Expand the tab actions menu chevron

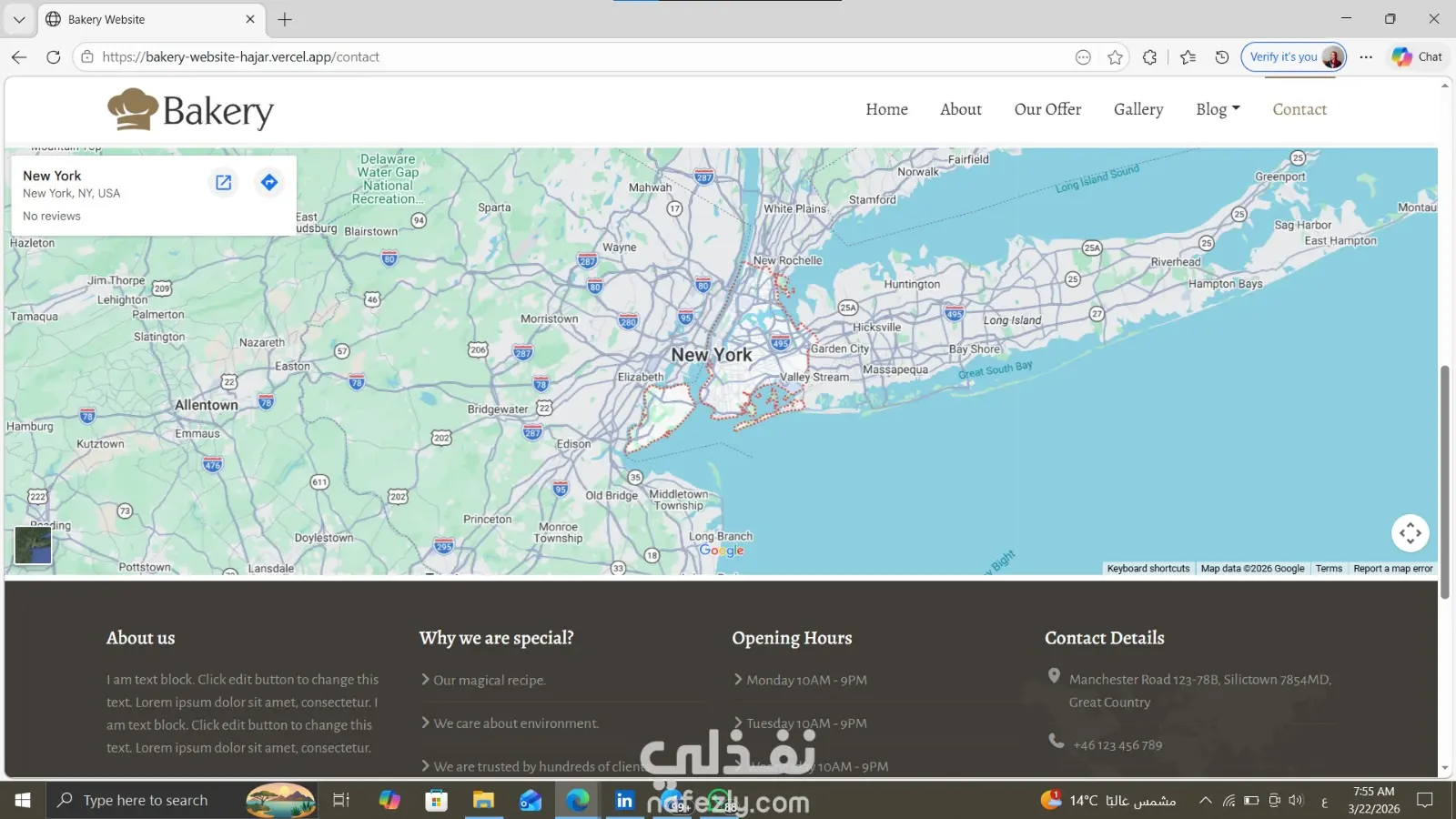coord(19,19)
